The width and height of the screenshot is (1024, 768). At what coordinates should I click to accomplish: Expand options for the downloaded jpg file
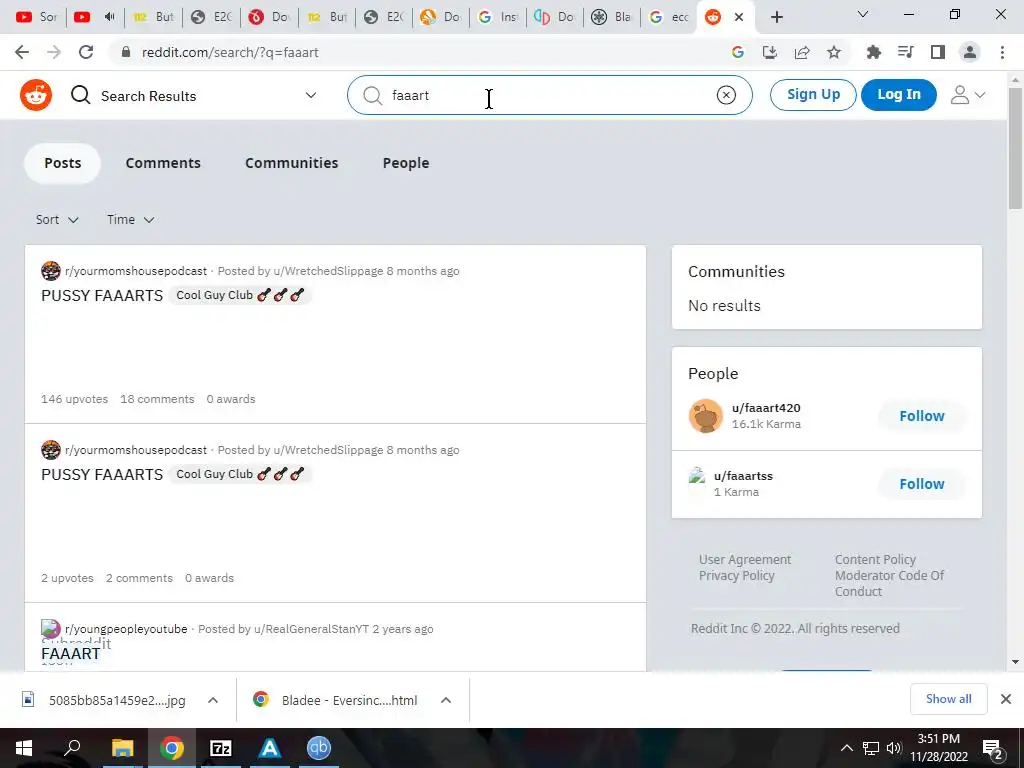213,700
